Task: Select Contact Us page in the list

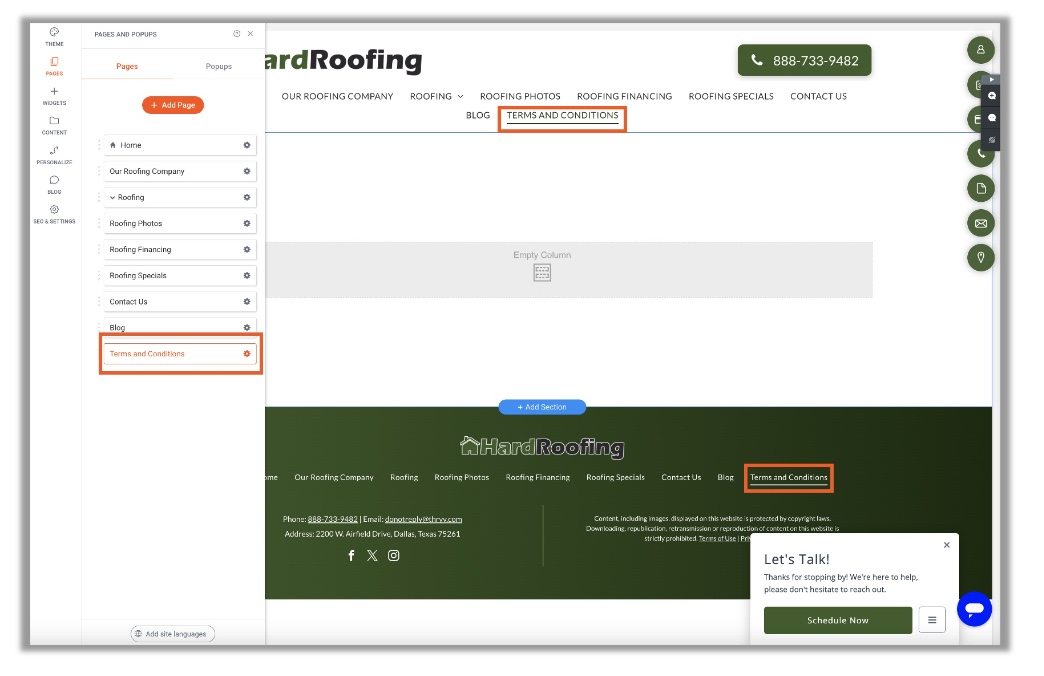Action: [x=180, y=301]
